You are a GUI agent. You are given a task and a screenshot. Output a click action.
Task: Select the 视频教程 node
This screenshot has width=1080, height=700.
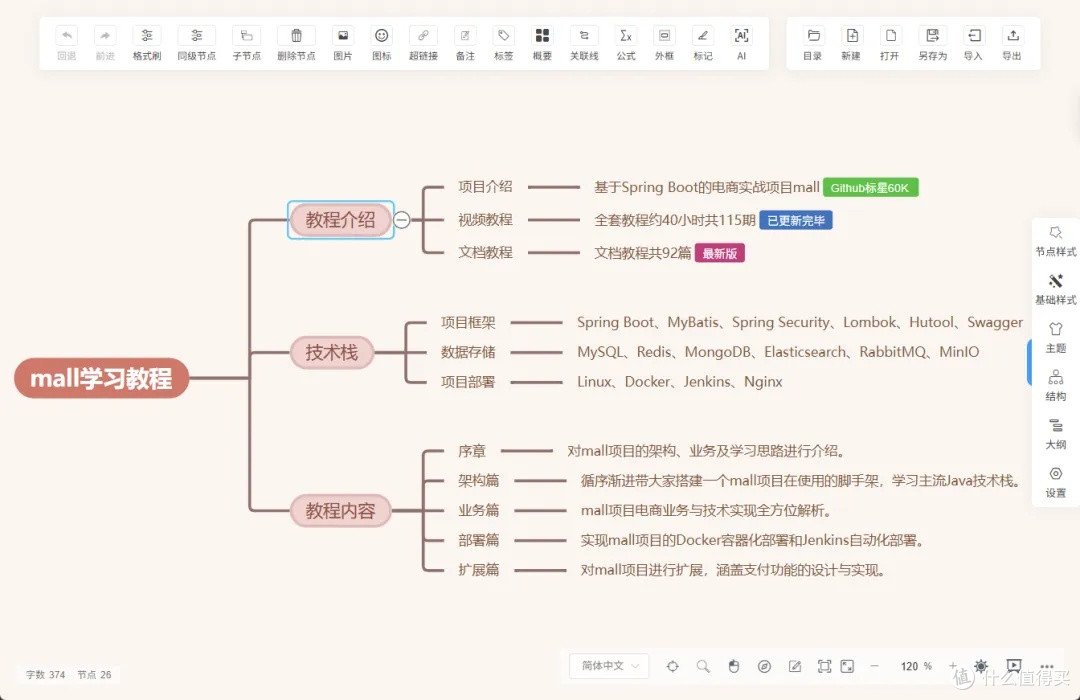486,220
